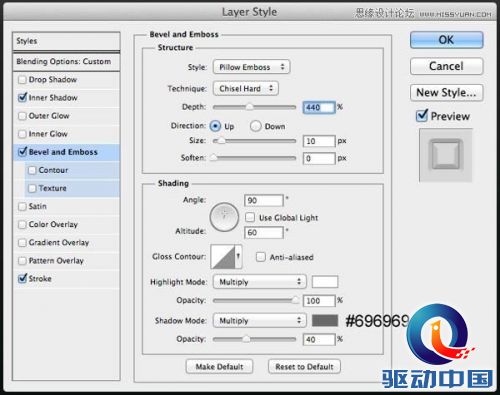Open the Outer Glow settings row

(x=66, y=116)
